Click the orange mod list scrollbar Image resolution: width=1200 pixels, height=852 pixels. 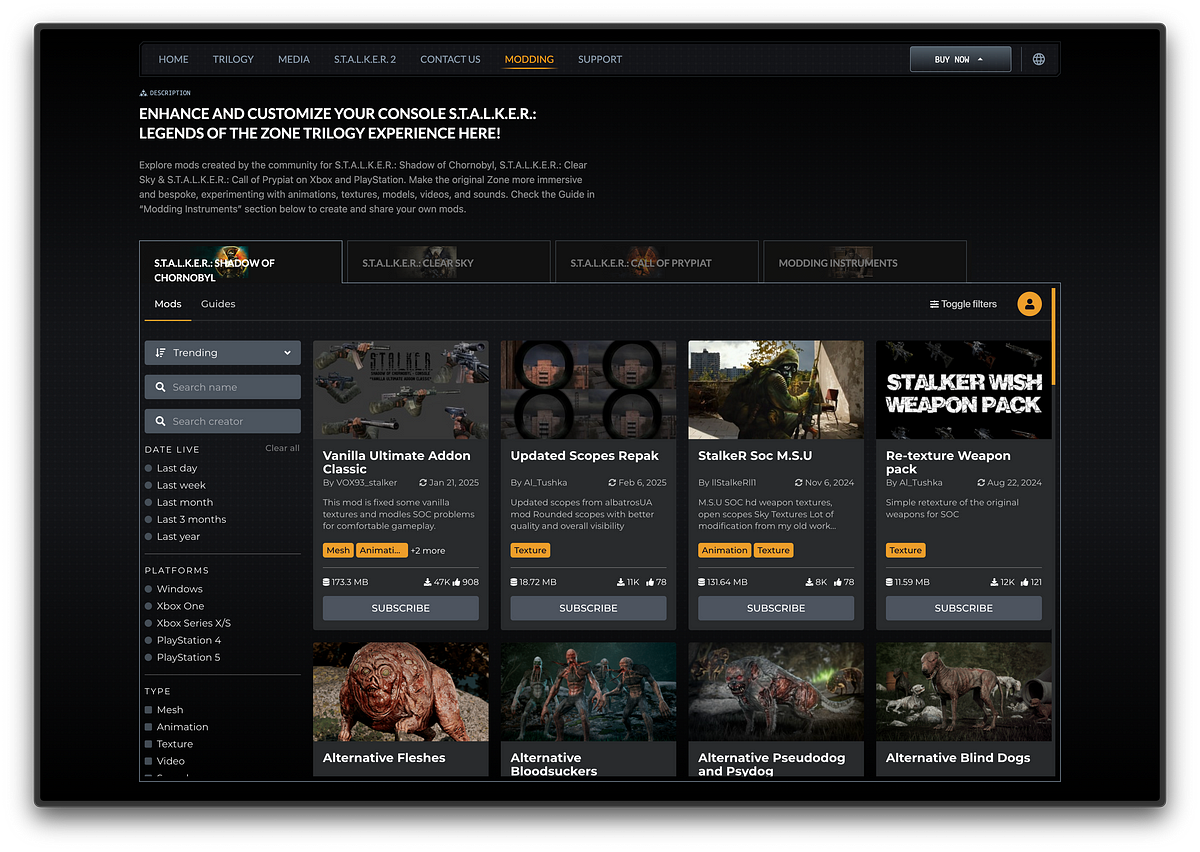click(1054, 334)
